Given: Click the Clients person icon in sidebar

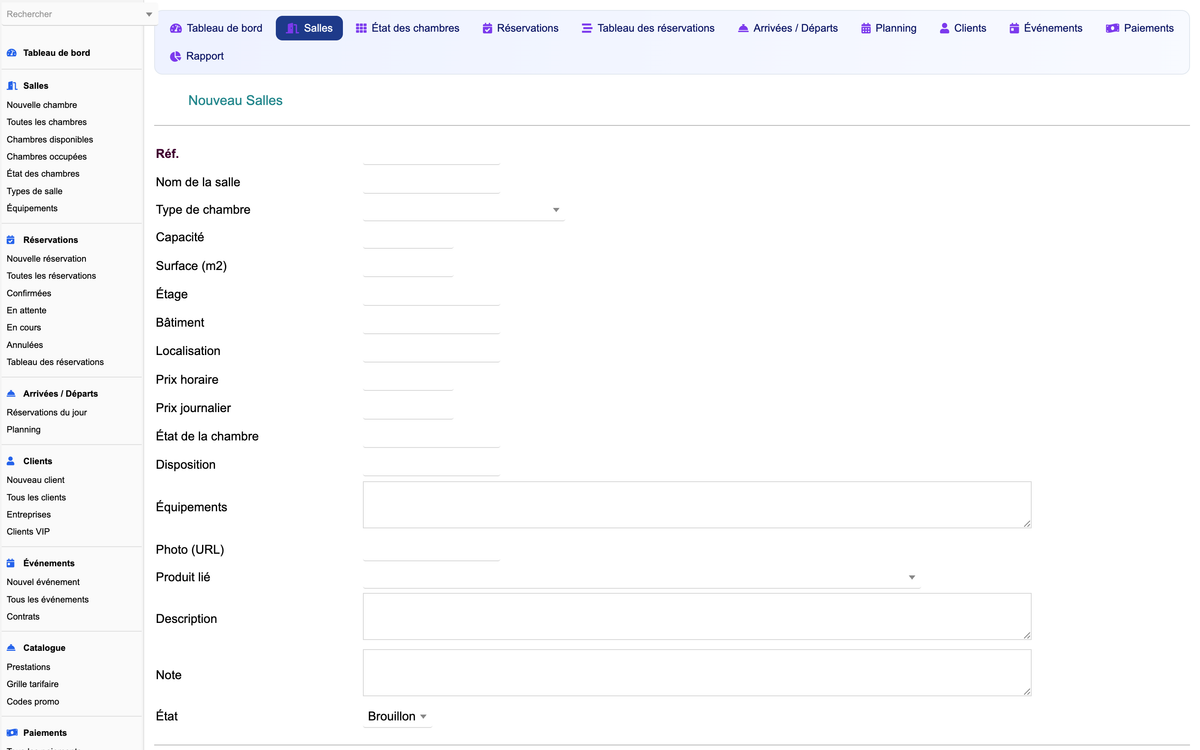Looking at the screenshot, I should [11, 461].
